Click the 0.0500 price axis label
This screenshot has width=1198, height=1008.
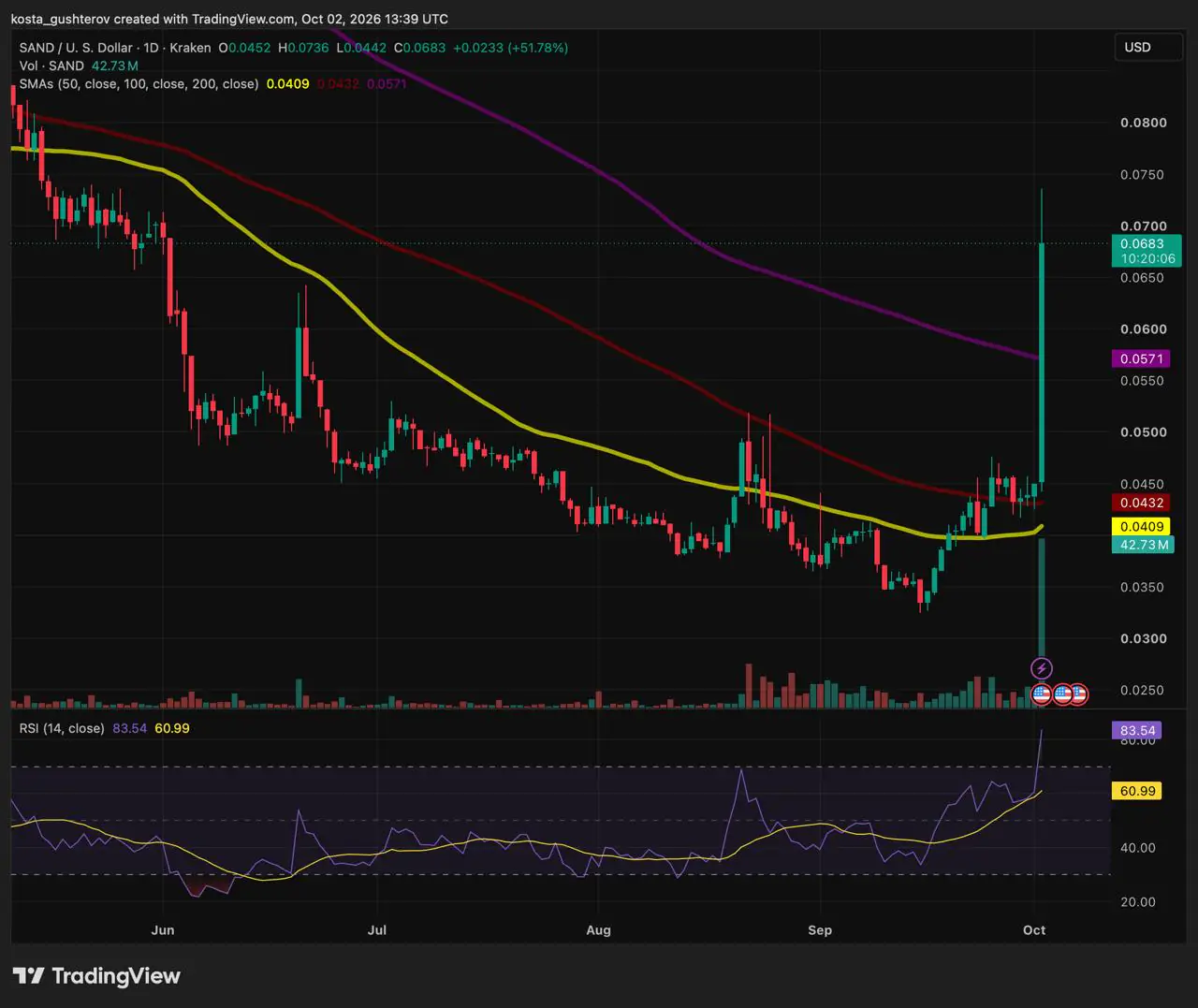[1144, 432]
